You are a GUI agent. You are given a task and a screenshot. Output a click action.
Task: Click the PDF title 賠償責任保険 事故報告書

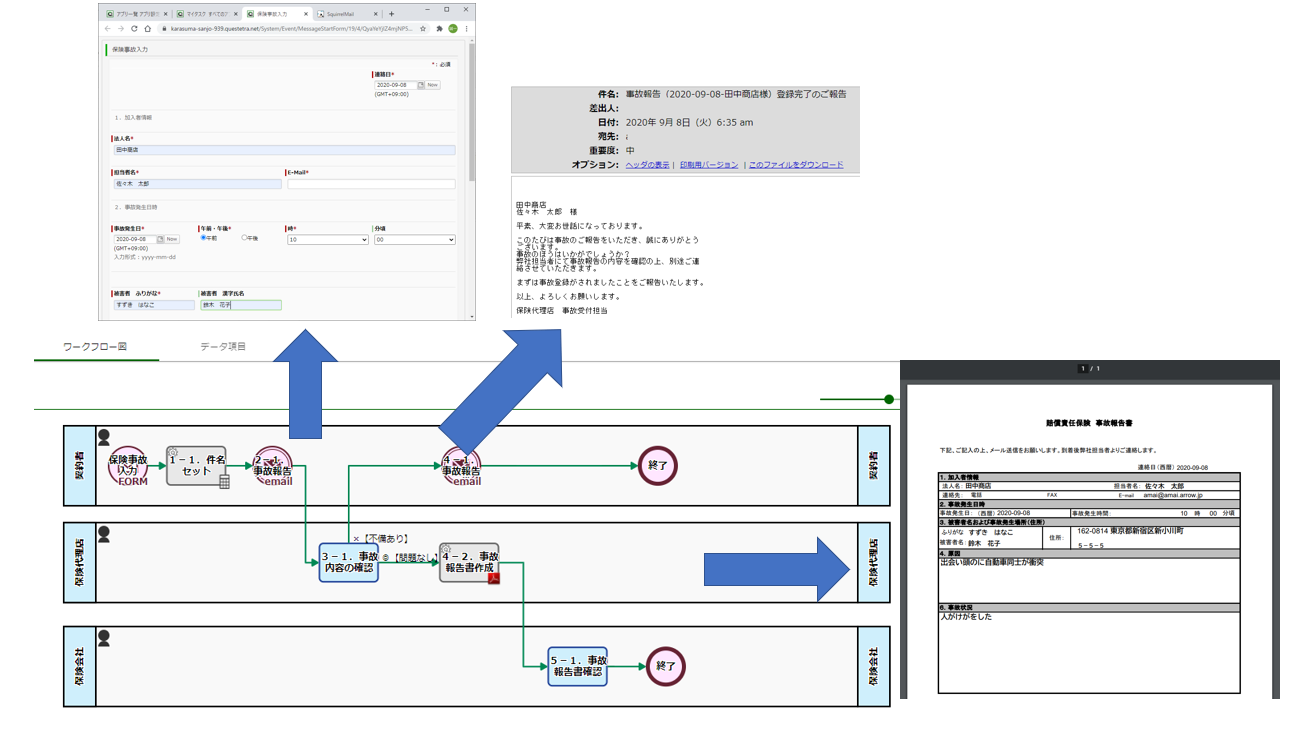click(x=1088, y=424)
